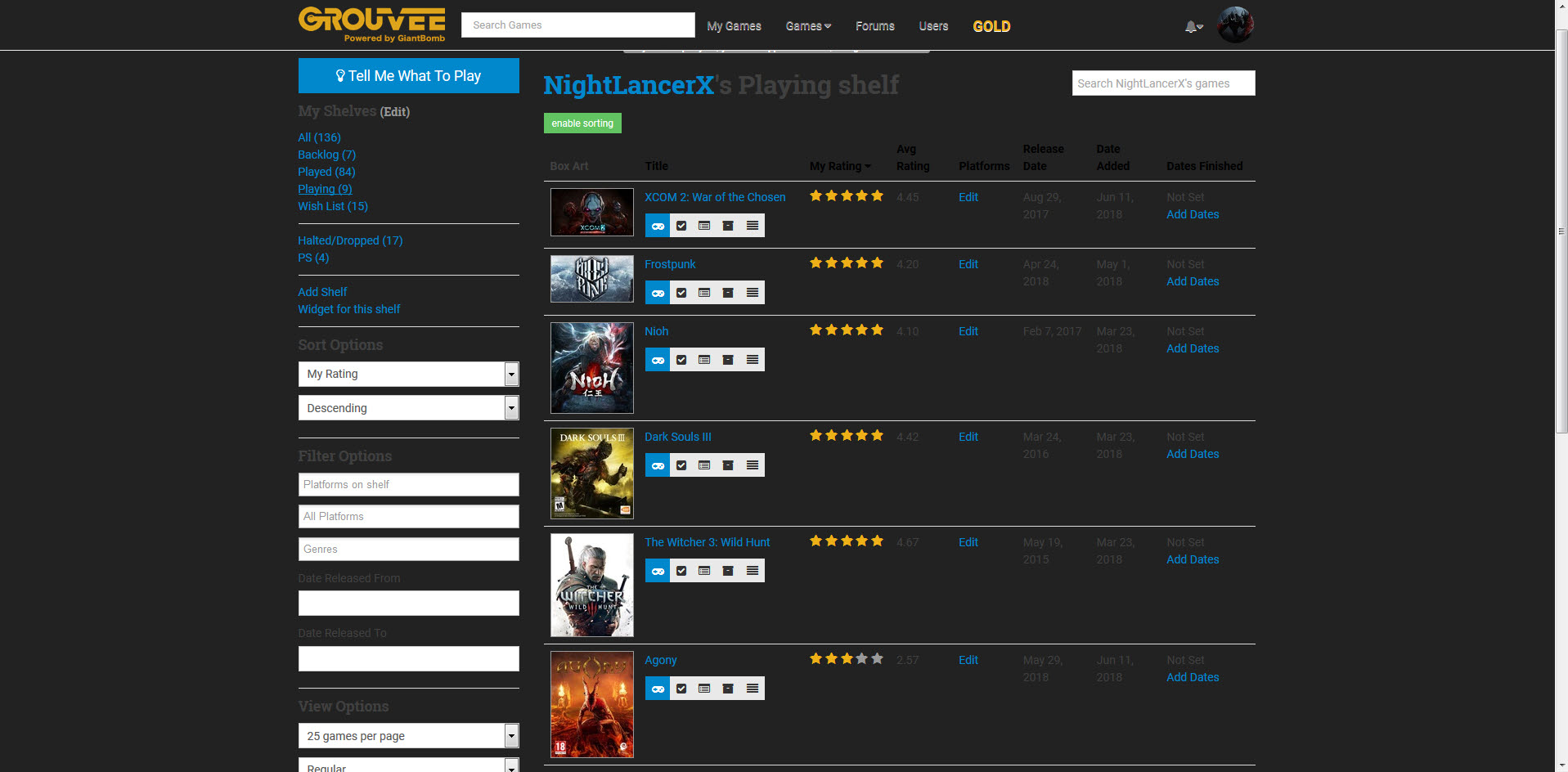Mark The Witcher 3 as played with checkmark
Viewport: 1568px width, 772px height.
681,571
